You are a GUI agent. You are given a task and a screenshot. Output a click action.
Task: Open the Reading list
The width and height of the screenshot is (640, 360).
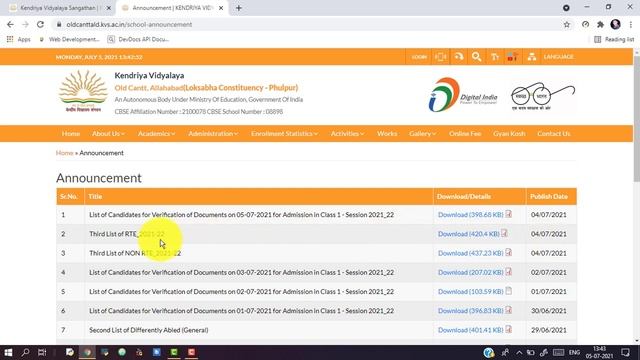coord(614,39)
